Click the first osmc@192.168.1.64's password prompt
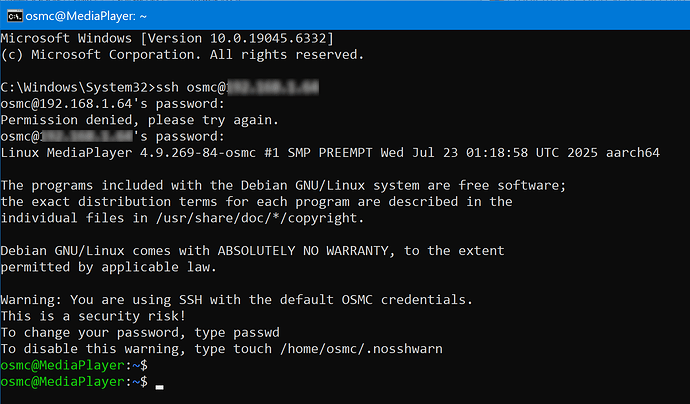 pos(112,104)
